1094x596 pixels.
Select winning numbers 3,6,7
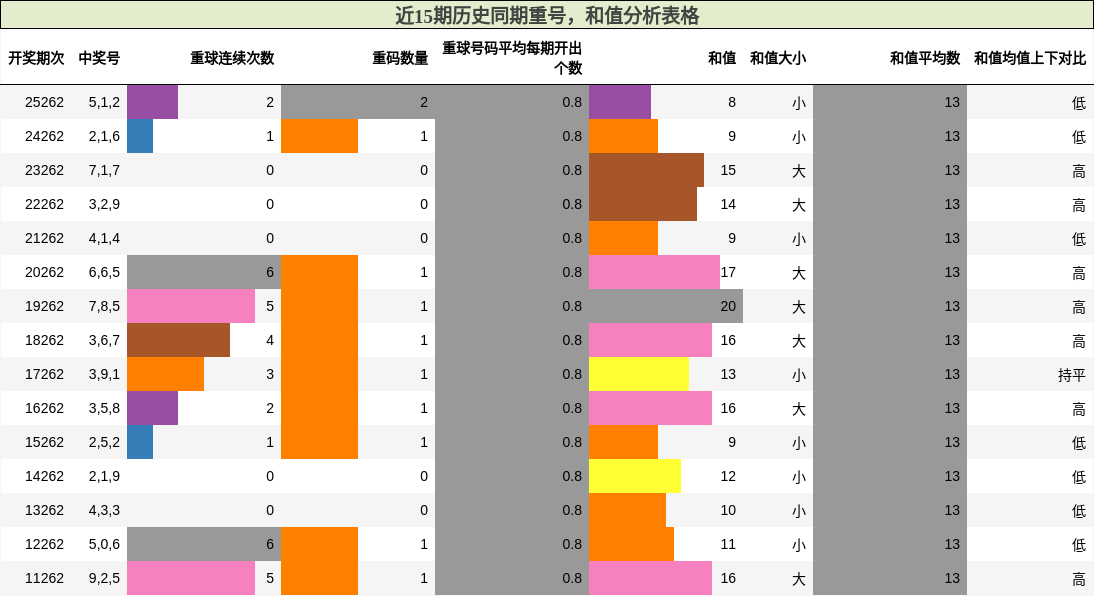[x=104, y=341]
